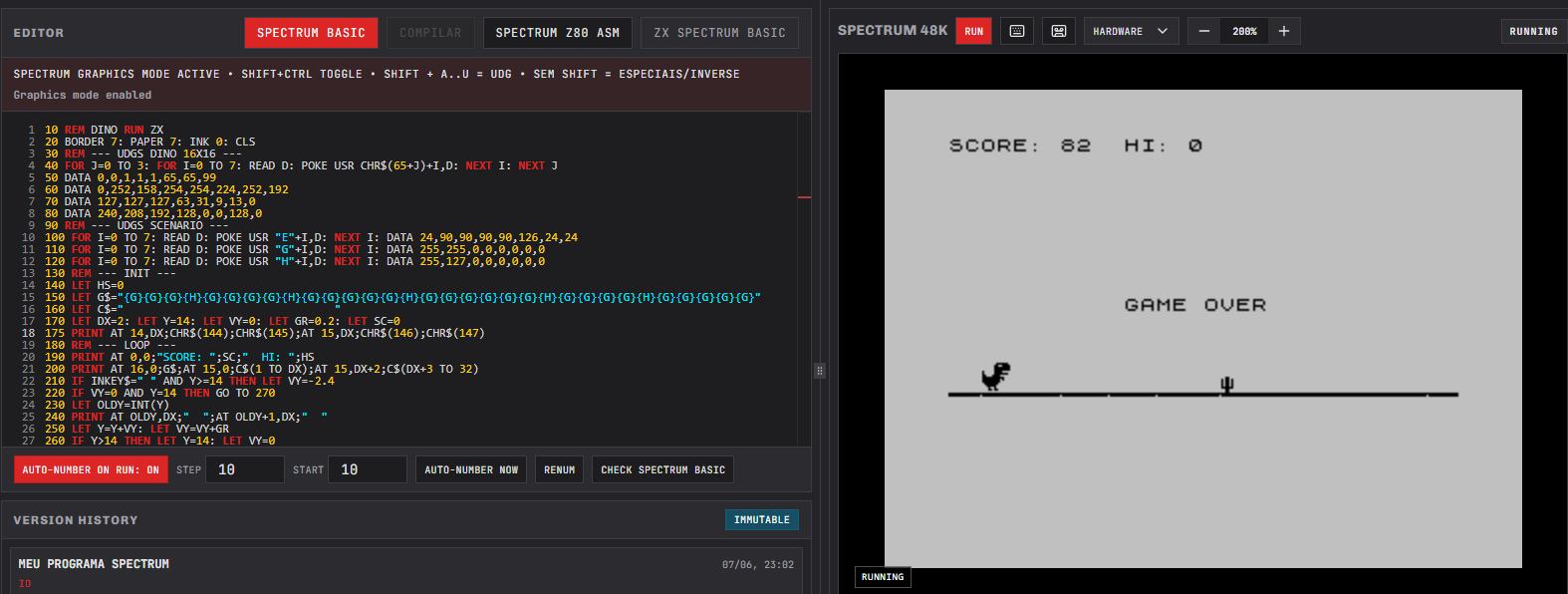Viewport: 1568px width, 594px height.
Task: Click the editor vertical scrollbar
Action: (x=804, y=279)
